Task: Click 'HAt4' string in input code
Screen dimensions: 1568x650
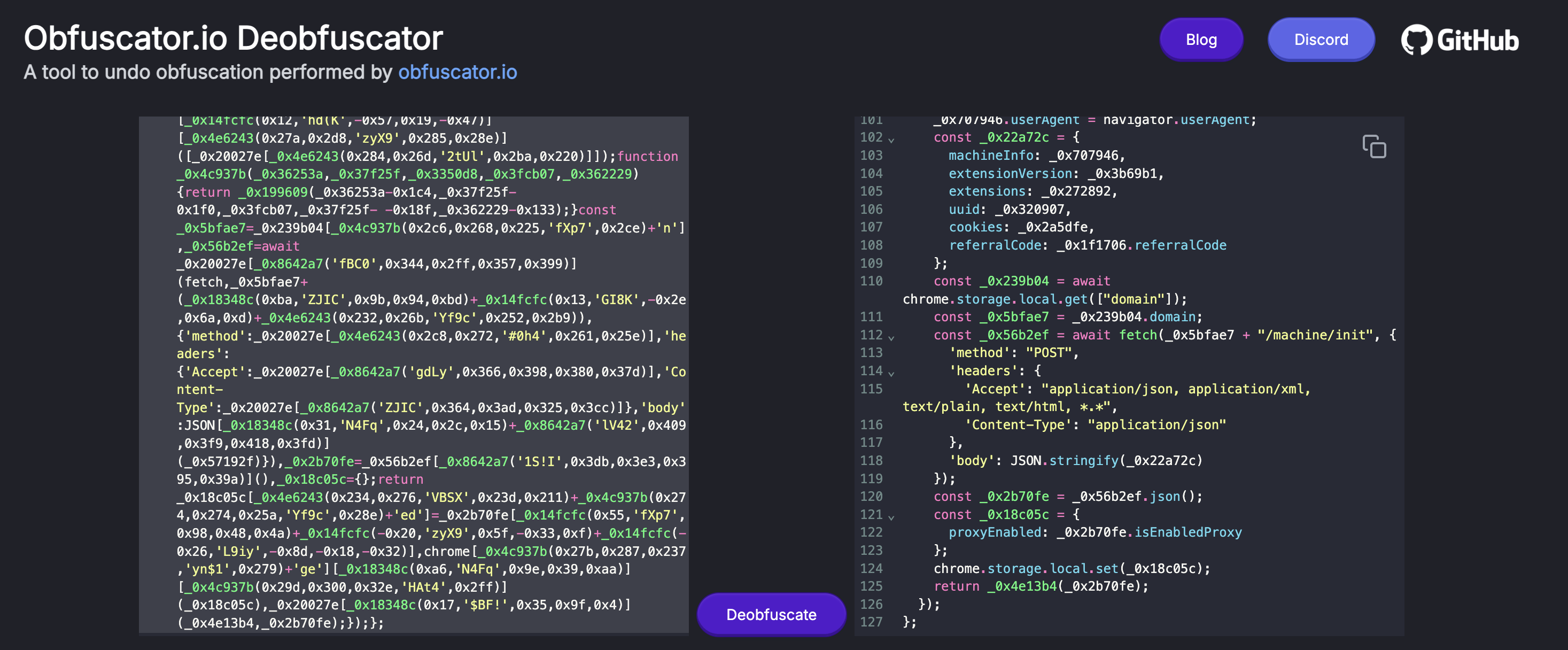Action: pyautogui.click(x=424, y=587)
